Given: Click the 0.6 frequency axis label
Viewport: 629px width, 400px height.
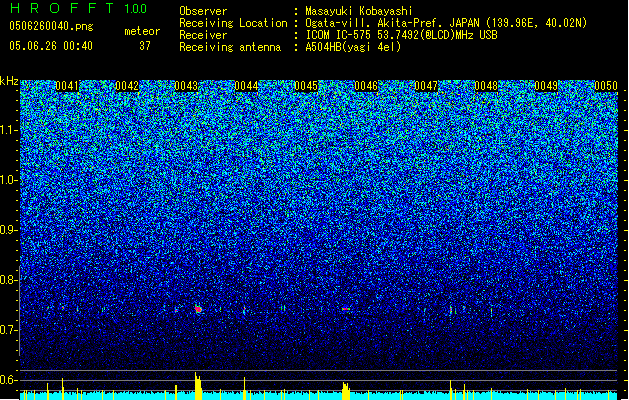Looking at the screenshot, I should (x=9, y=380).
